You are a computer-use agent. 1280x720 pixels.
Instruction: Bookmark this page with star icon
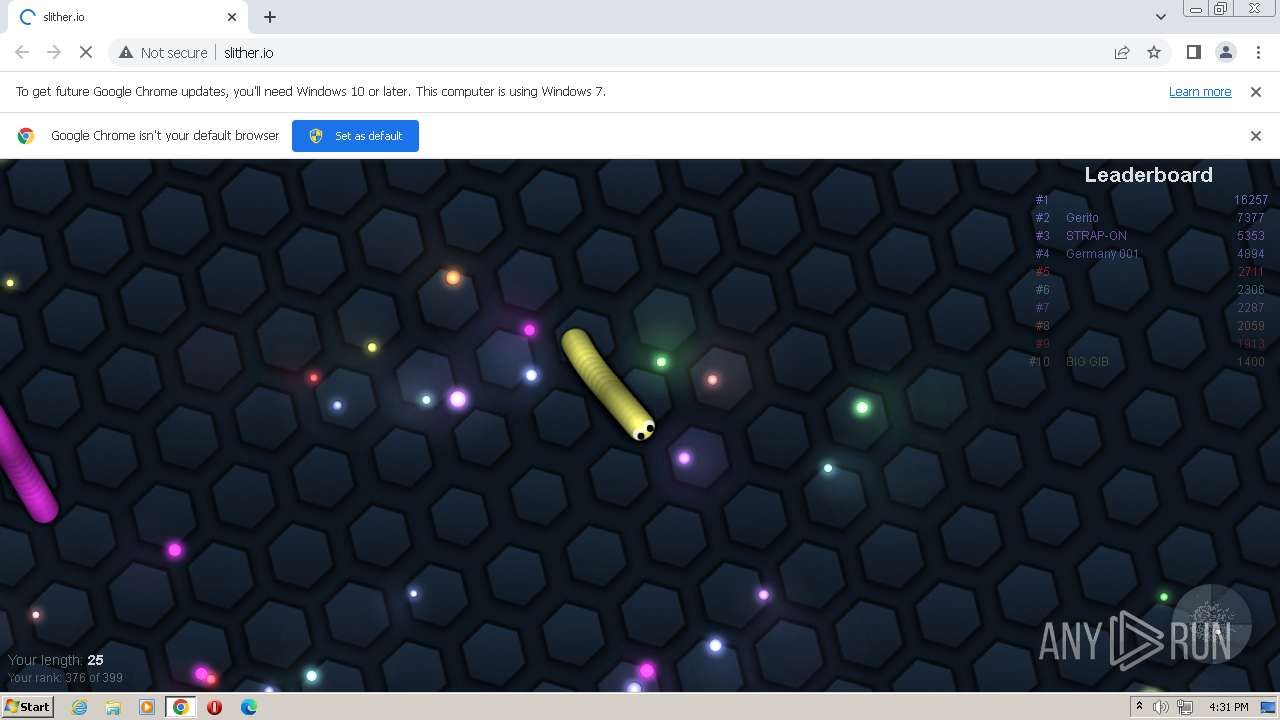click(1154, 52)
